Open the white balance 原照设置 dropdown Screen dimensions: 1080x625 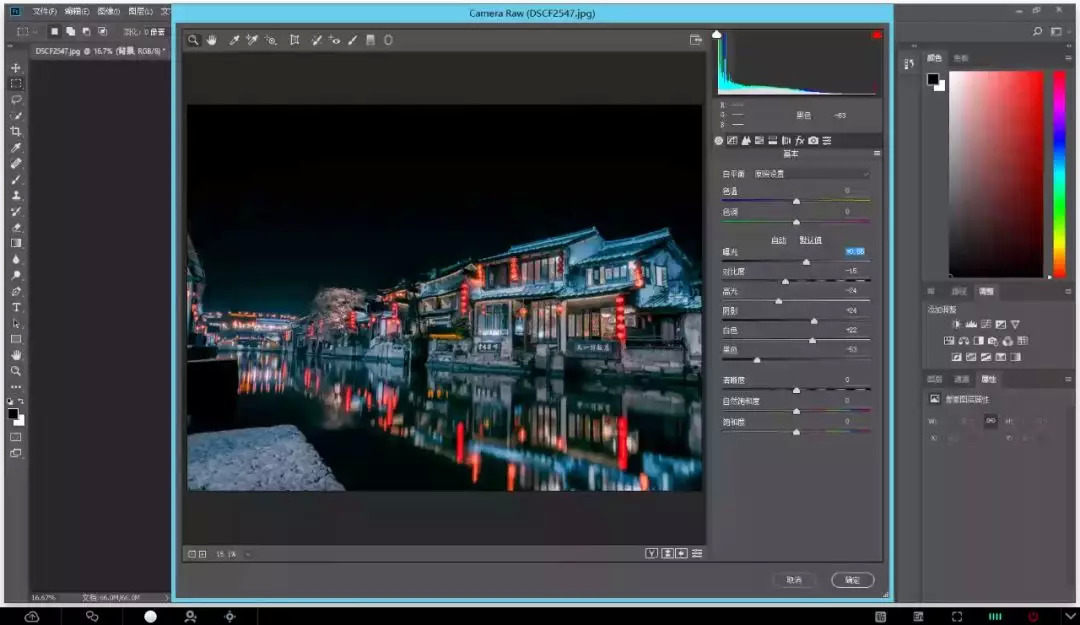coord(810,174)
